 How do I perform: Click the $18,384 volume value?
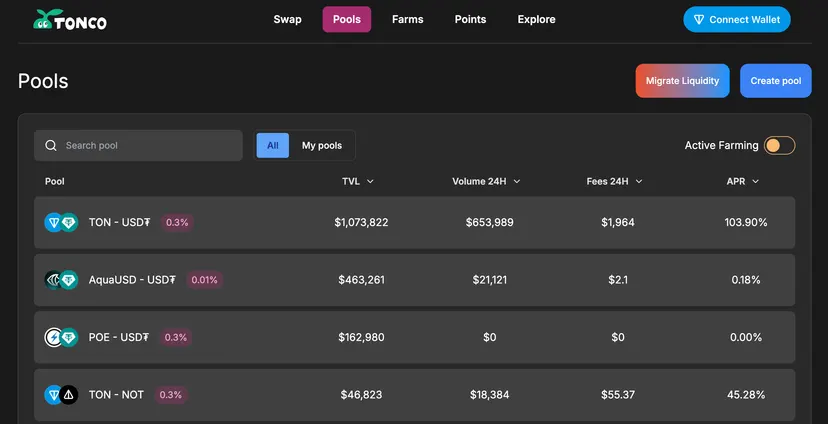click(490, 395)
